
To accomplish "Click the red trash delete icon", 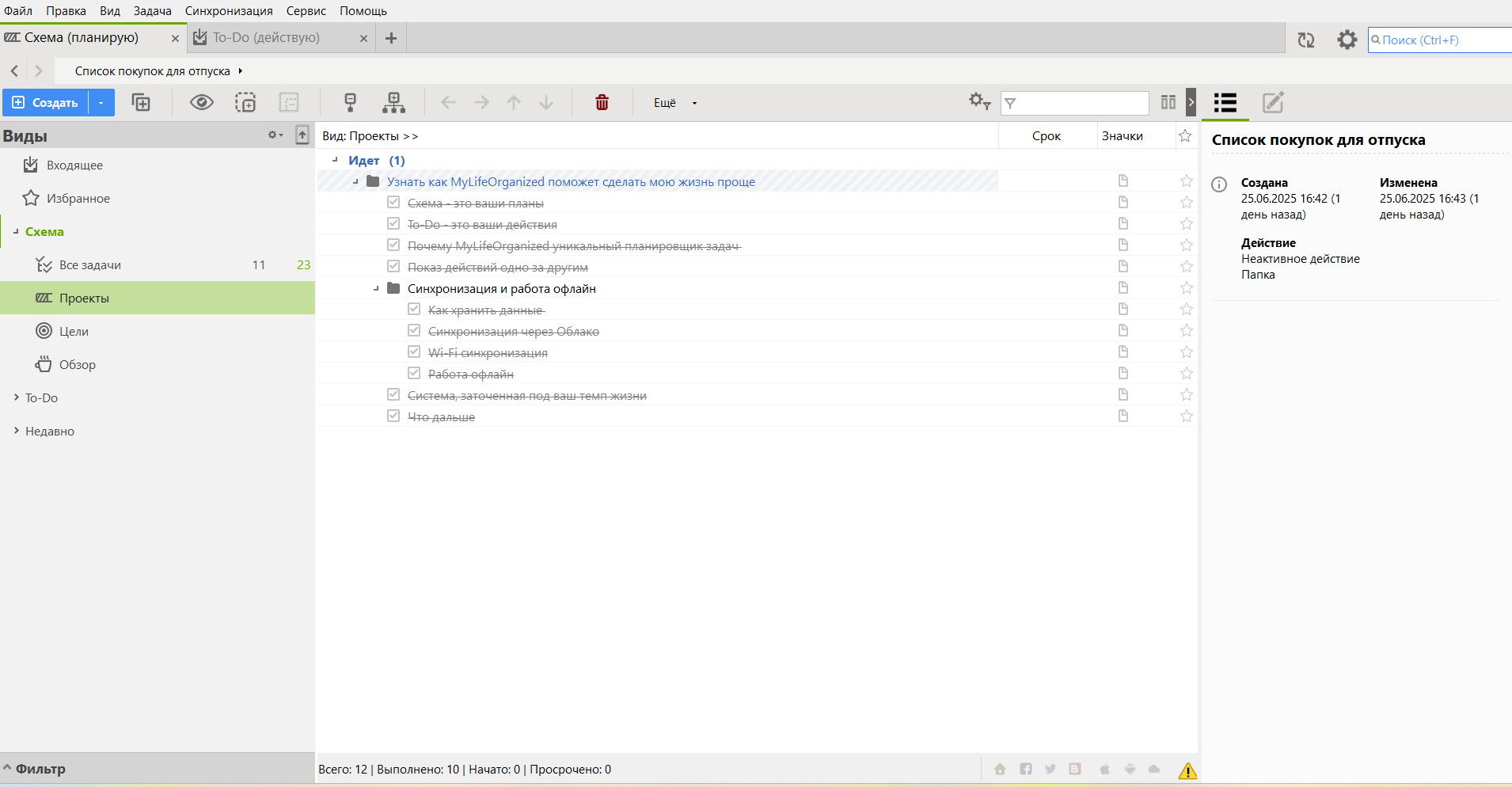I will pyautogui.click(x=602, y=103).
